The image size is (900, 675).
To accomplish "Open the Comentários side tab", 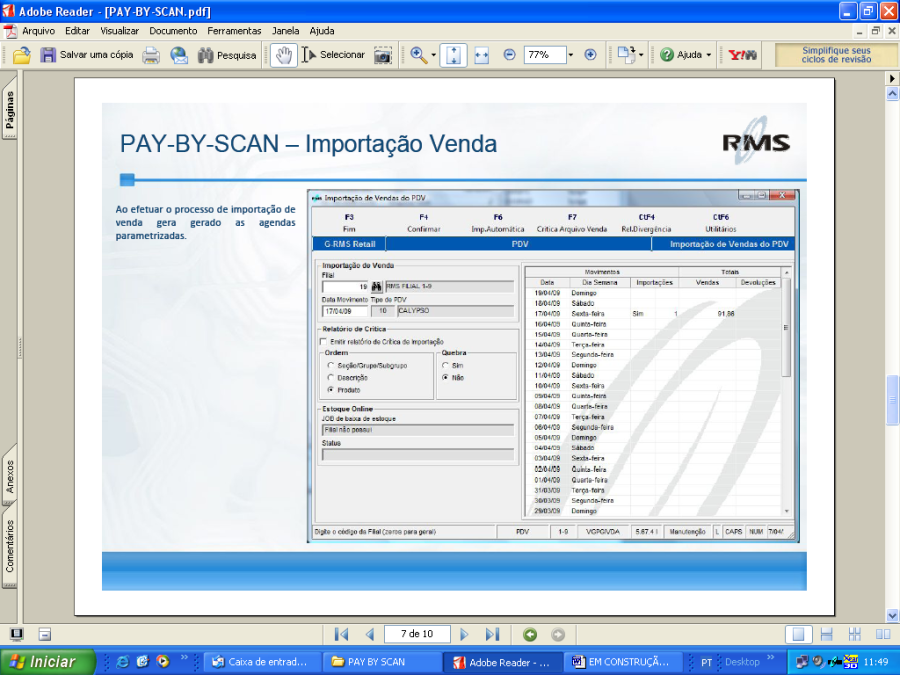I will [x=10, y=546].
